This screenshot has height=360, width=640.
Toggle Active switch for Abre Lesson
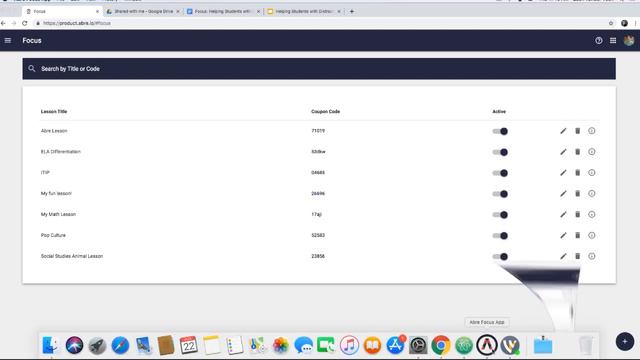[x=500, y=131]
